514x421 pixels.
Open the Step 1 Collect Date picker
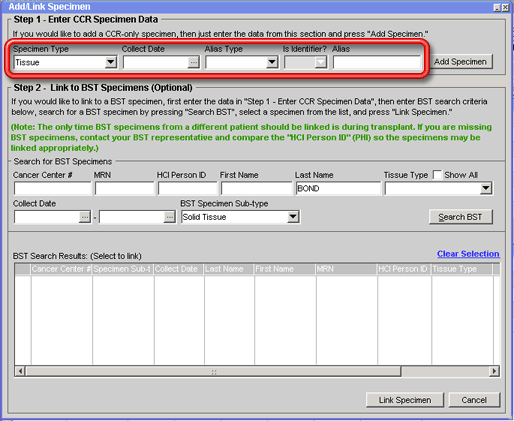(193, 62)
